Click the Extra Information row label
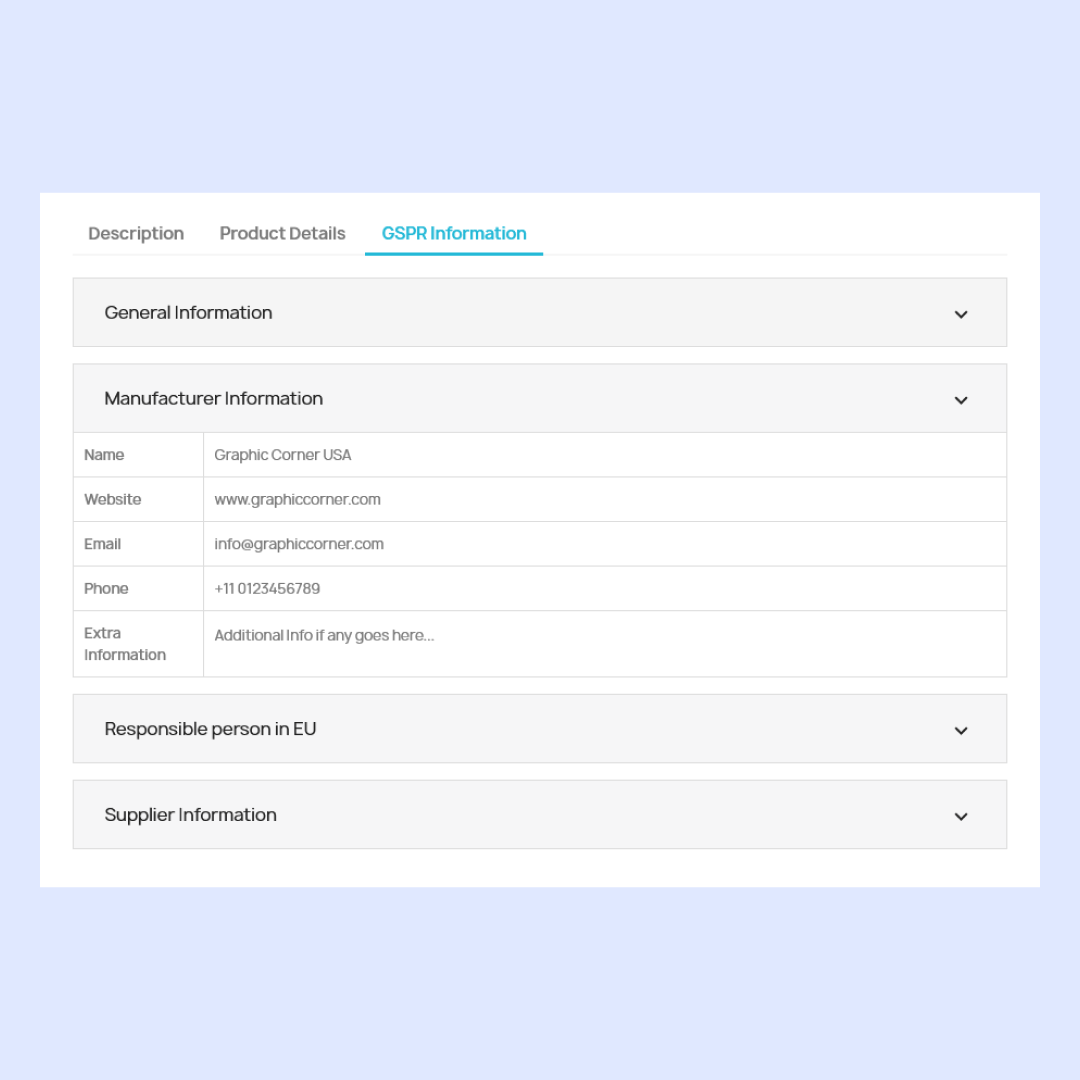This screenshot has height=1080, width=1080. pyautogui.click(x=124, y=644)
